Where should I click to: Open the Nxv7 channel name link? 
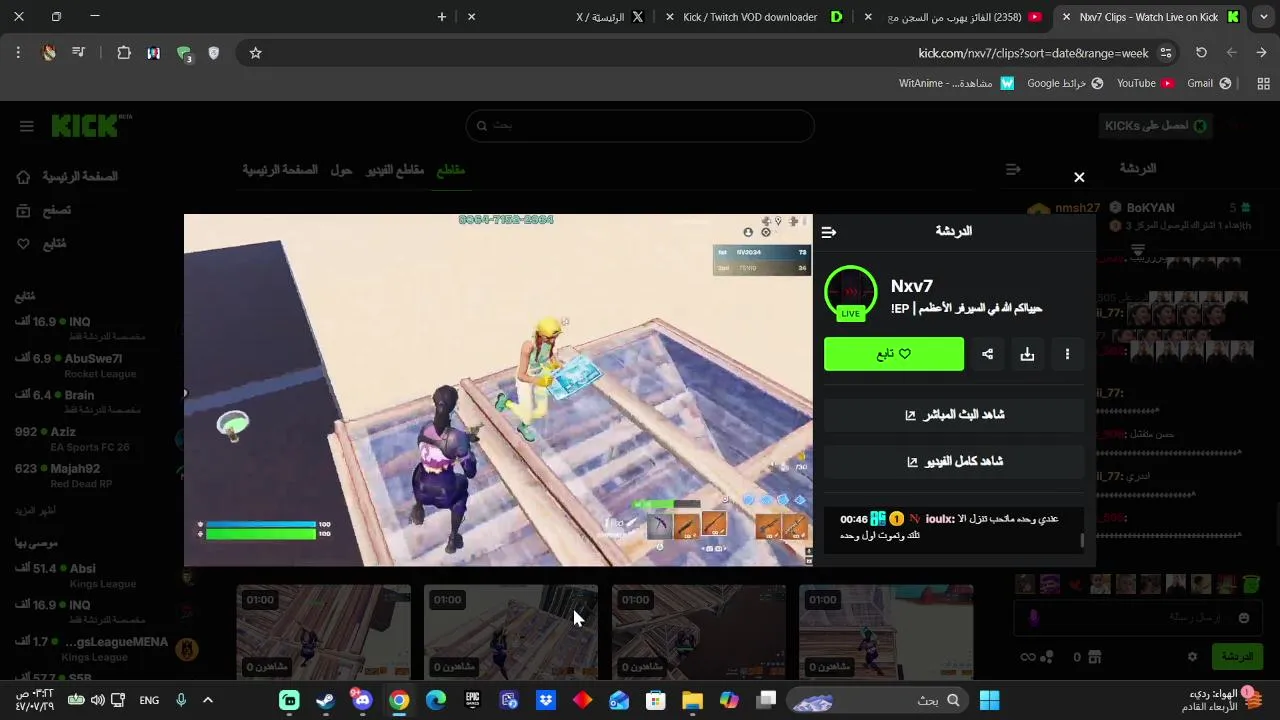point(912,286)
